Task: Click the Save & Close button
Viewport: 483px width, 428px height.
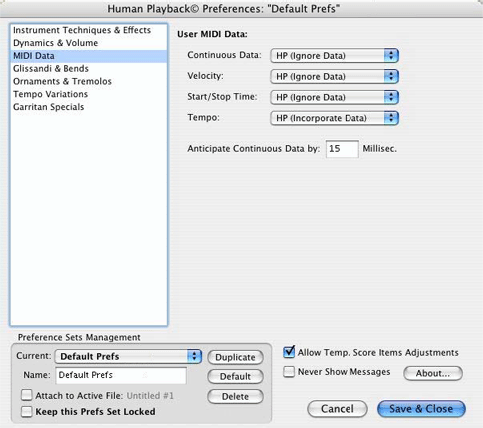Action: point(421,409)
